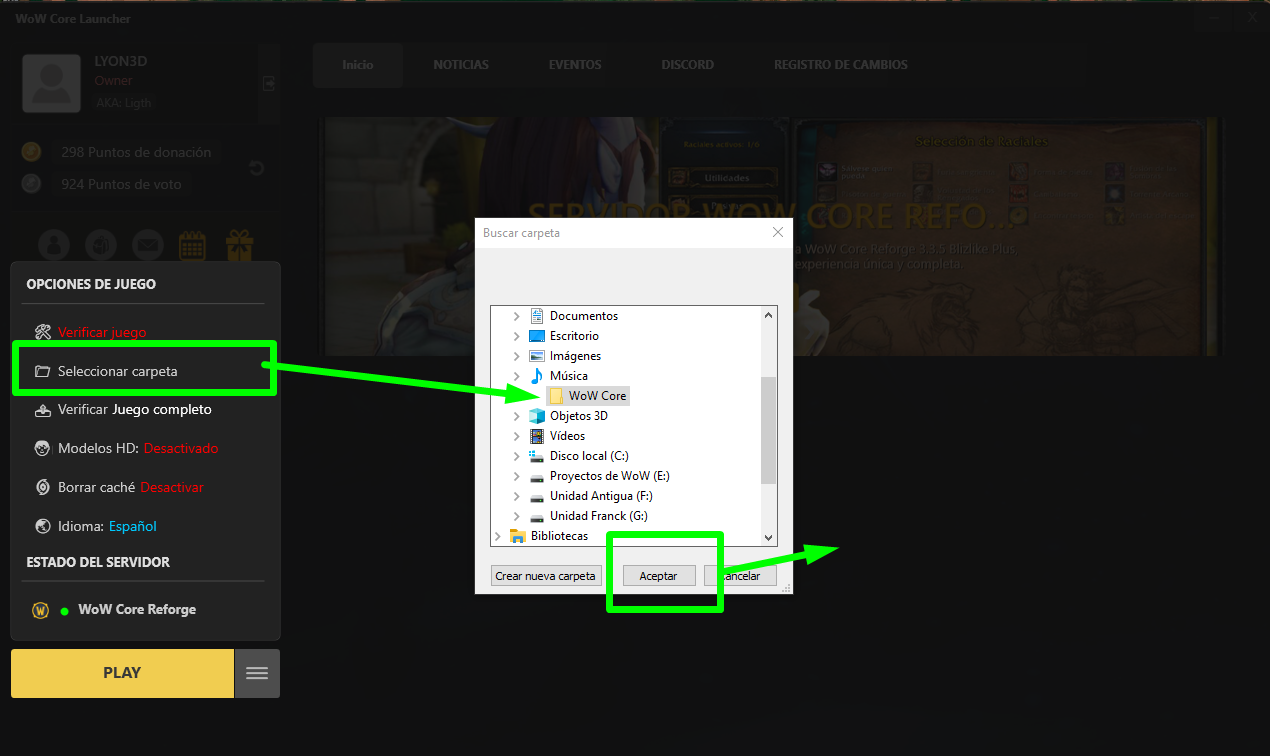Click the Música note icon in folder tree
This screenshot has height=756, width=1270.
(x=536, y=376)
